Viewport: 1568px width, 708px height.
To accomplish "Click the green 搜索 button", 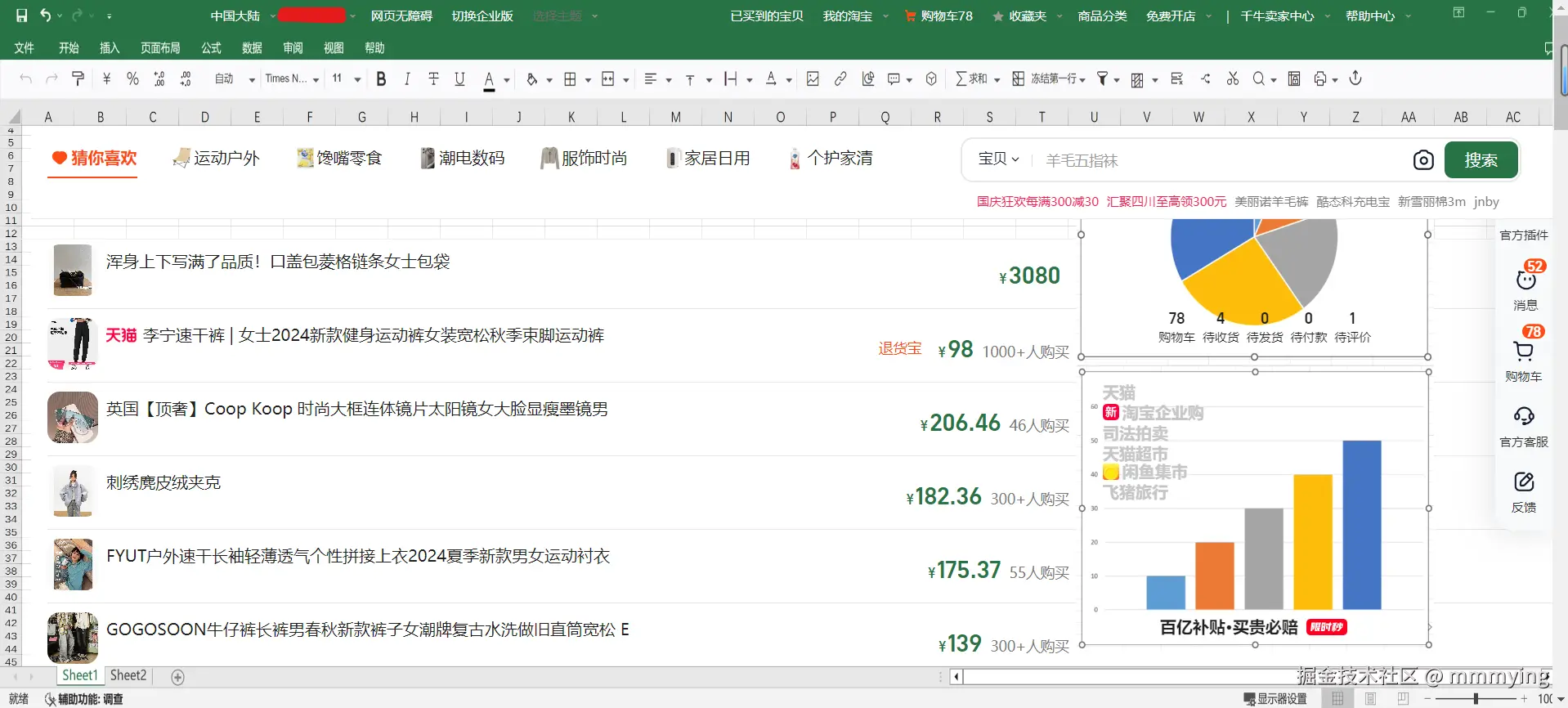I will point(1481,160).
